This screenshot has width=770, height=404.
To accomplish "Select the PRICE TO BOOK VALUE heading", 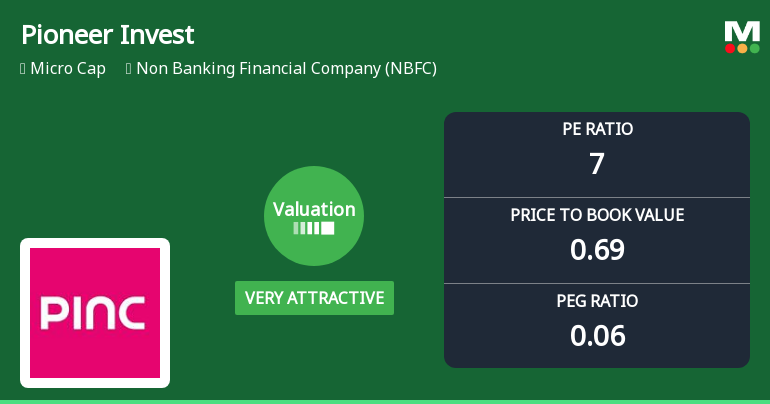I will 597,215.
